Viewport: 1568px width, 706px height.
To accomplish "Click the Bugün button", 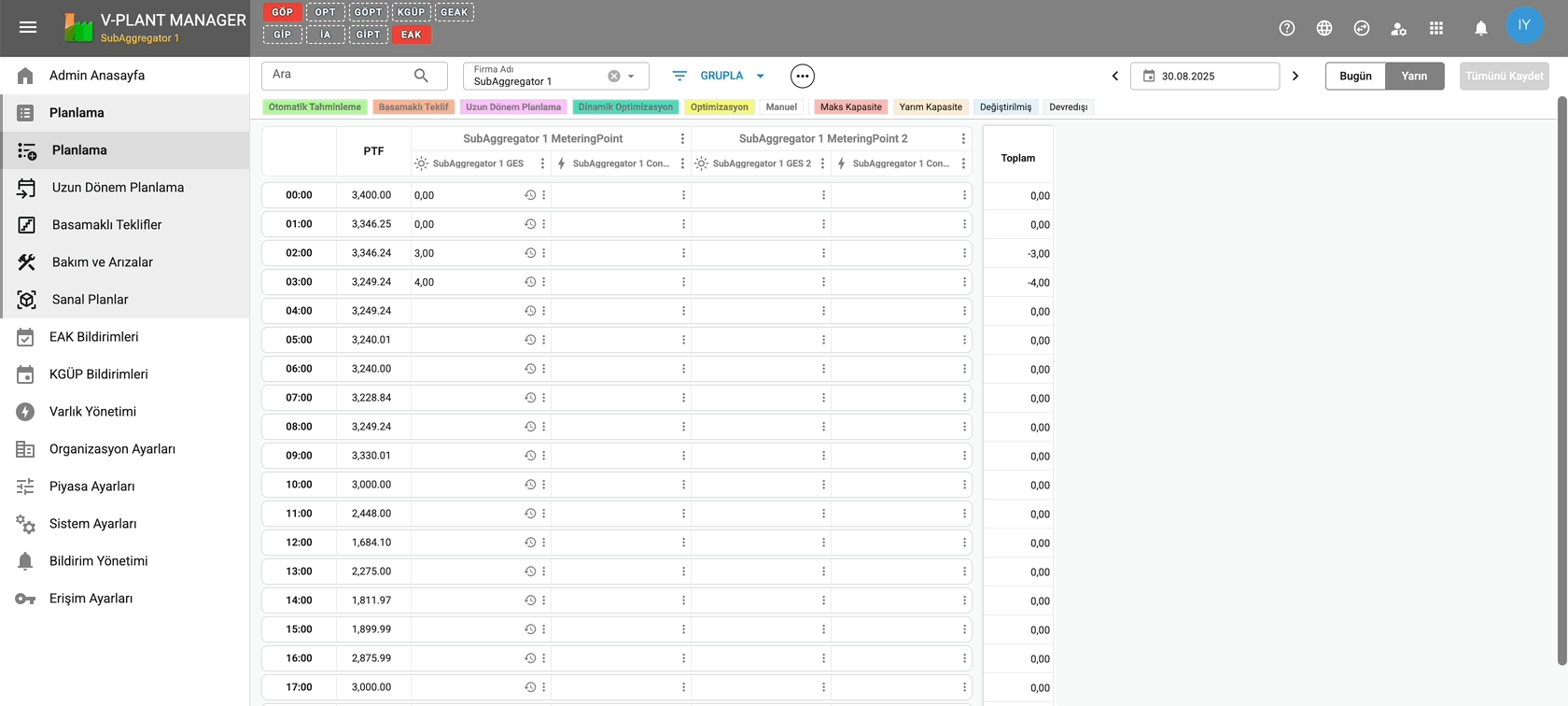I will tap(1355, 76).
